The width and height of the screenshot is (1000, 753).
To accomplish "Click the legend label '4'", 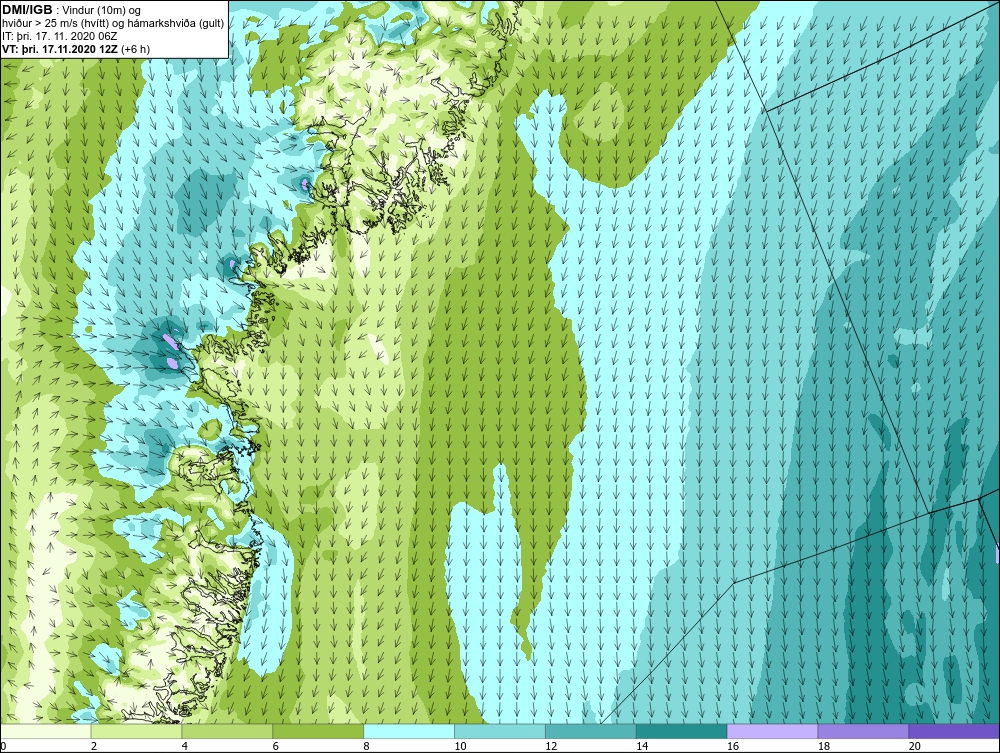I will tap(184, 746).
